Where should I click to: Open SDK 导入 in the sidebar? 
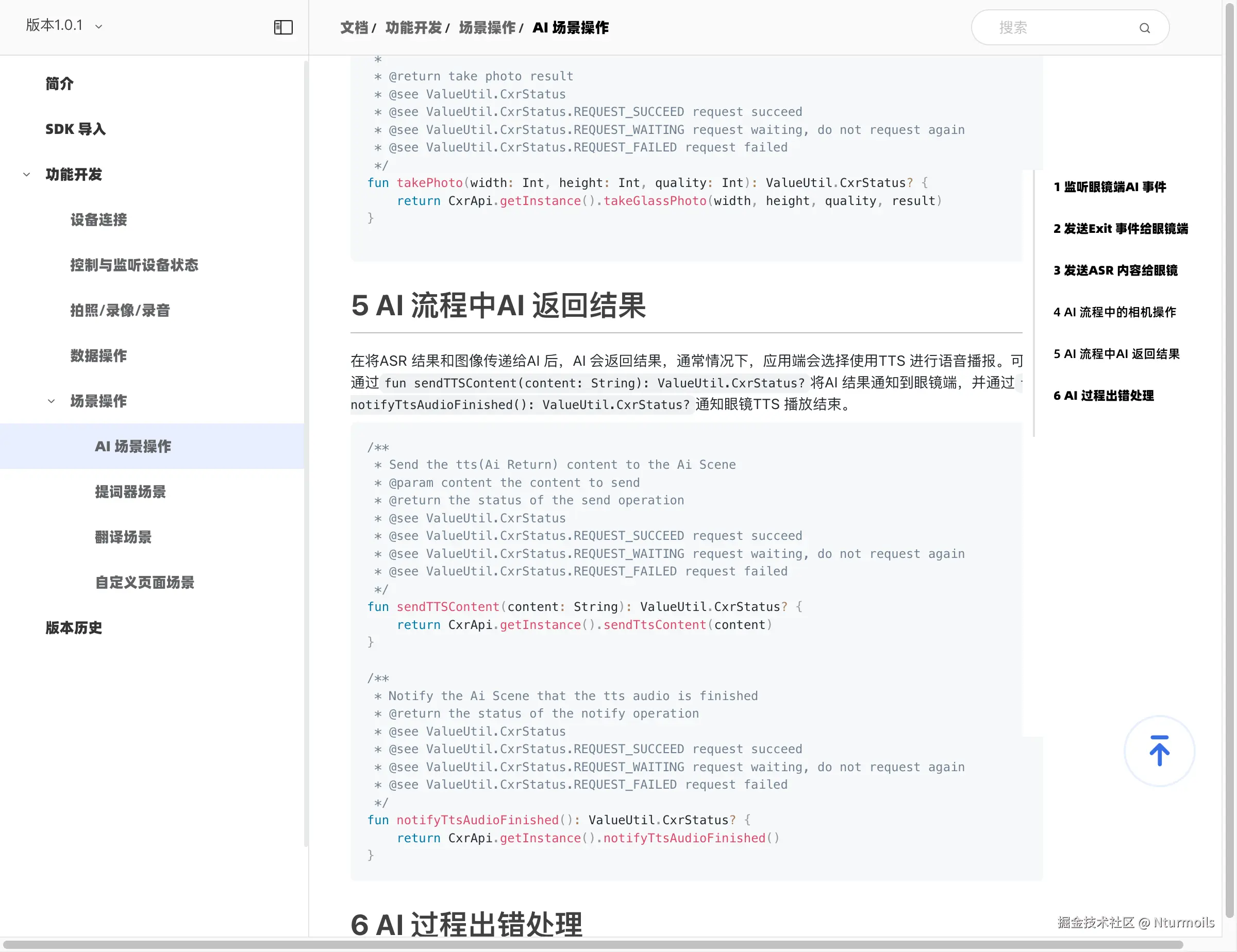[x=75, y=129]
